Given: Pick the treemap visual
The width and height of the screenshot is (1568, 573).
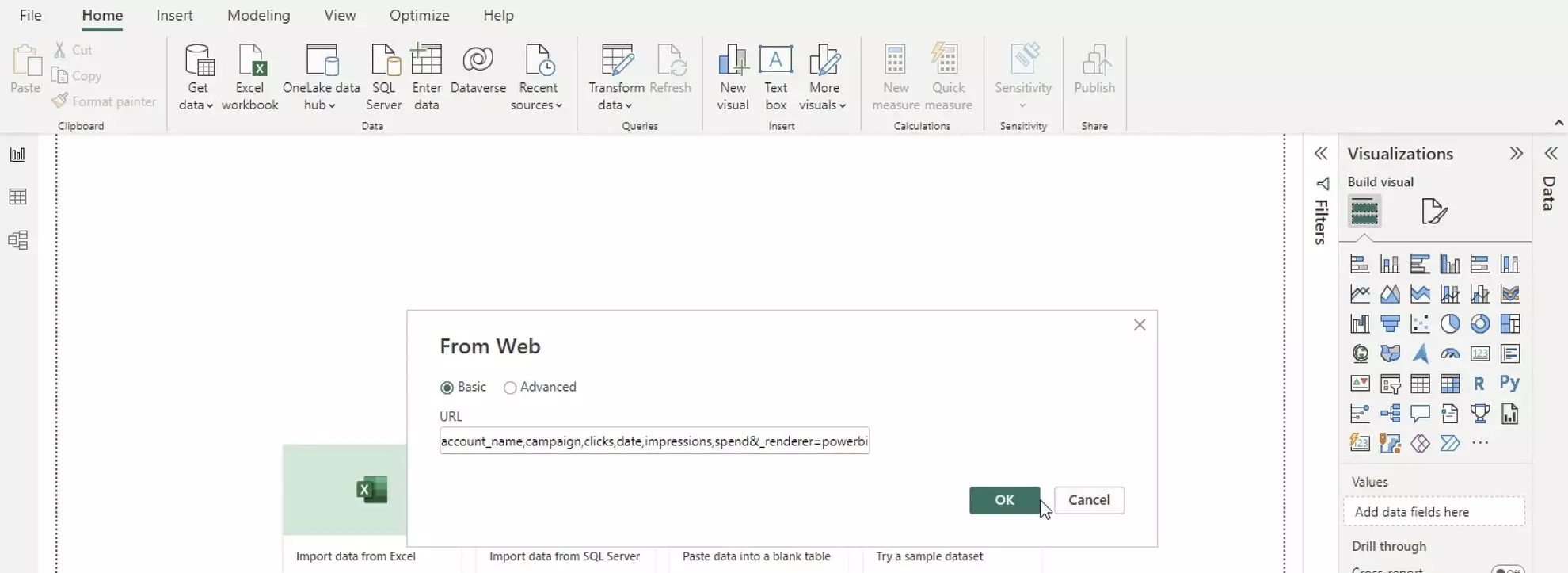Looking at the screenshot, I should pyautogui.click(x=1510, y=323).
